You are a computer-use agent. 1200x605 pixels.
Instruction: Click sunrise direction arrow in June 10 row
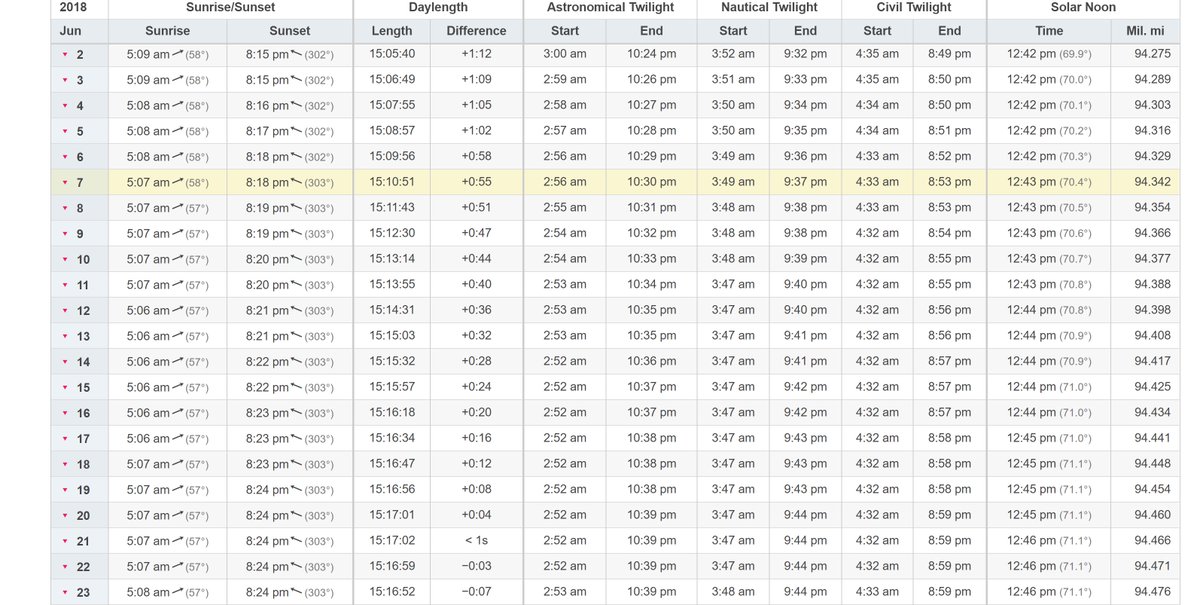(177, 259)
